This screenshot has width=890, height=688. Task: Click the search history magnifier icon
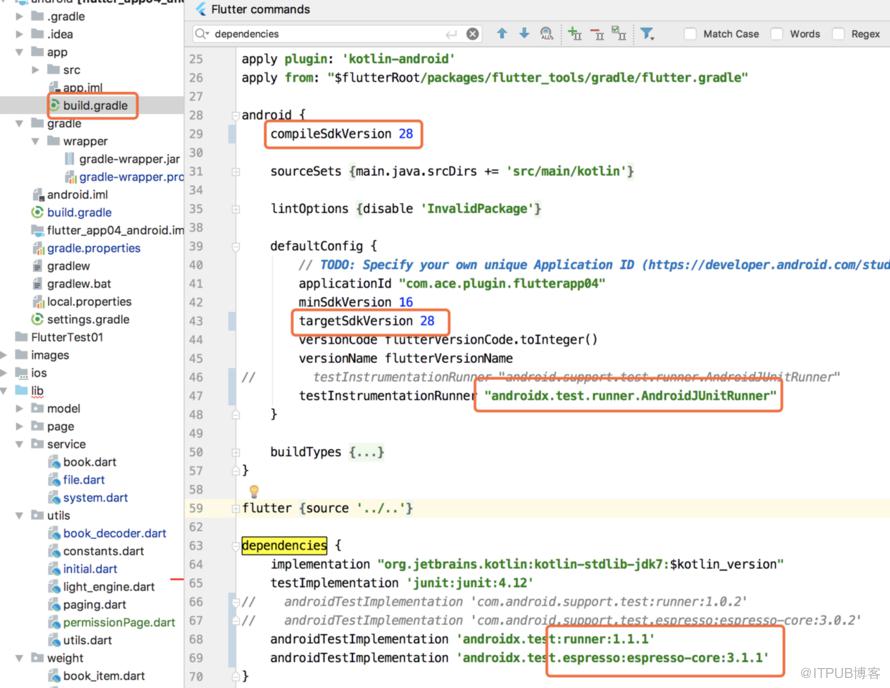tap(201, 34)
